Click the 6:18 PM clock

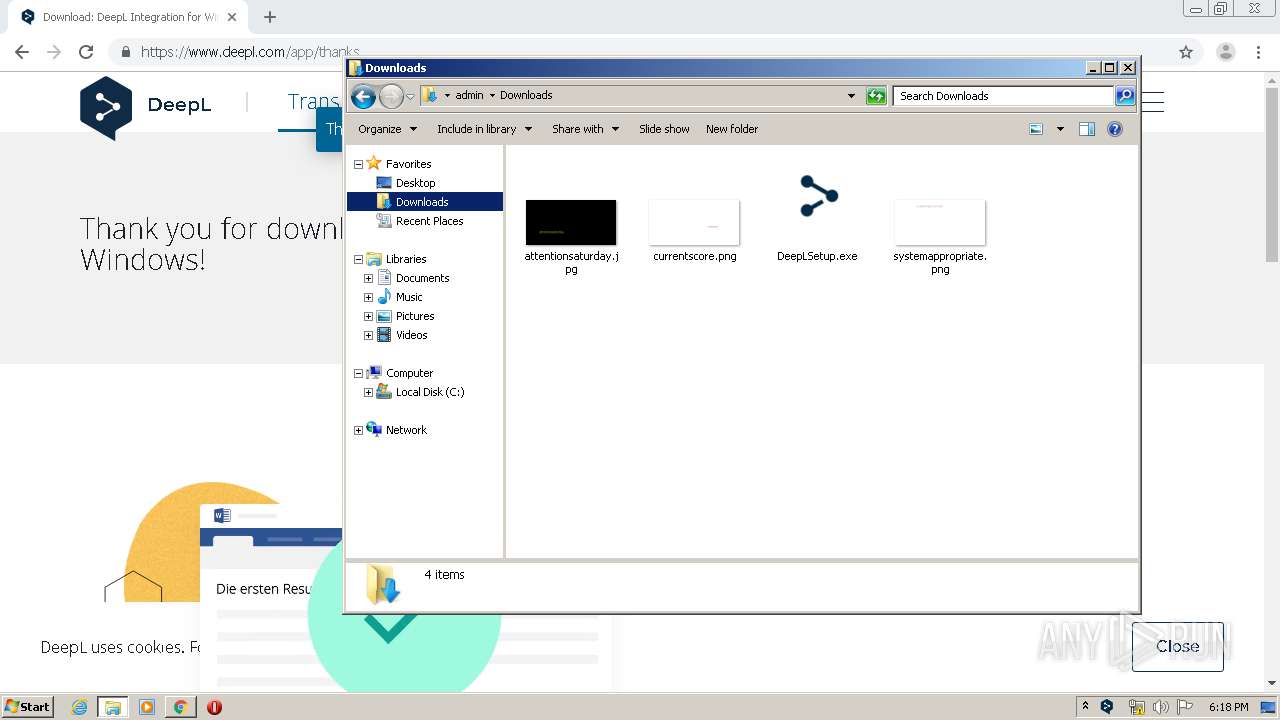pyautogui.click(x=1228, y=707)
